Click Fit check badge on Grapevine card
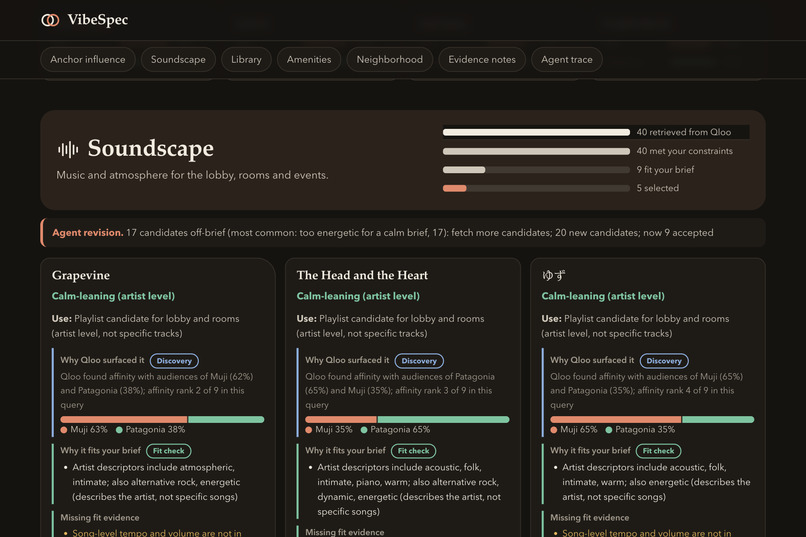Screen dimensions: 806x537 169,451
